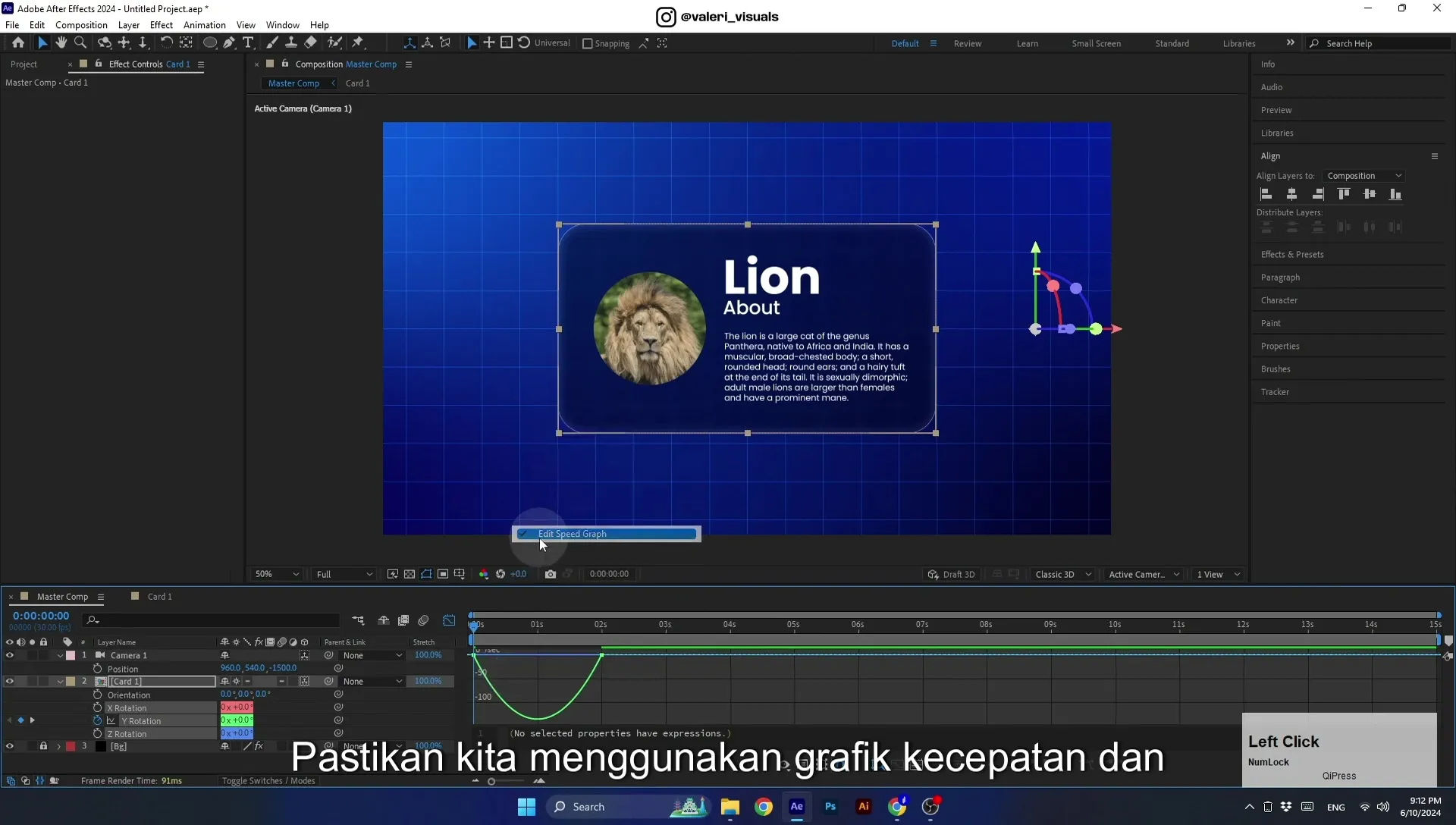Viewport: 1456px width, 825px height.
Task: Open the Composition menu
Action: [x=81, y=25]
